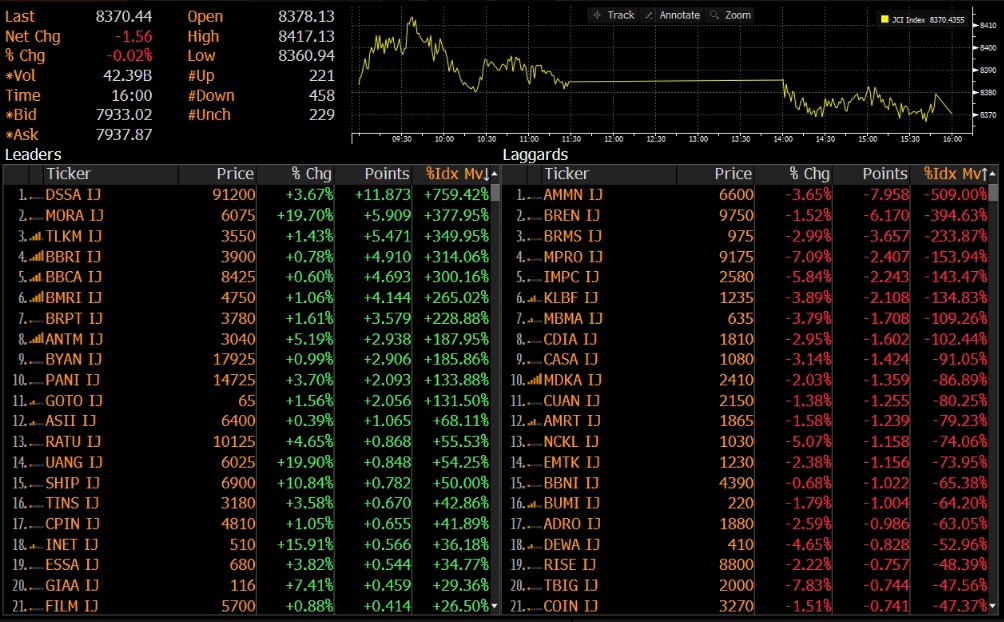The image size is (1004, 622).
Task: Click the volume bars icon beside TLKM IJ
Action: point(37,236)
